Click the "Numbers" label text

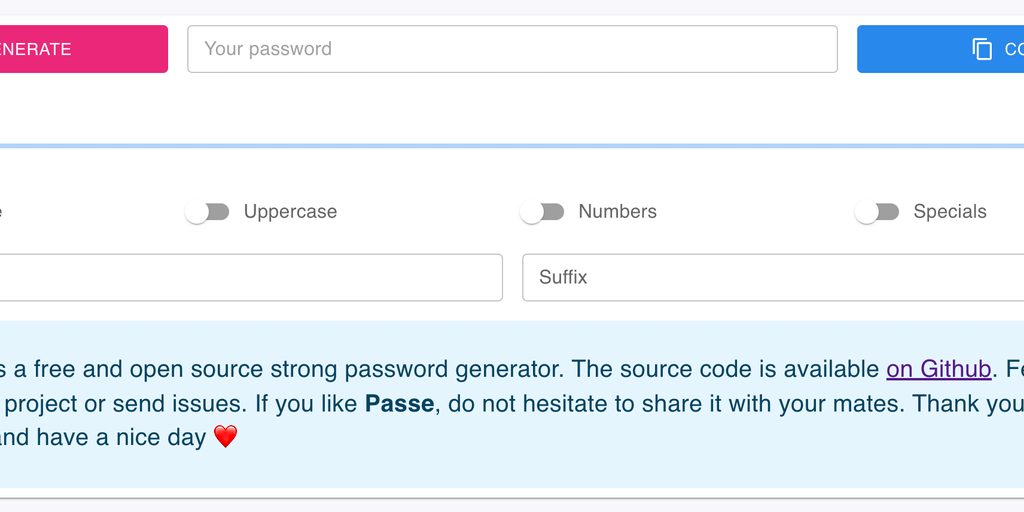[617, 212]
